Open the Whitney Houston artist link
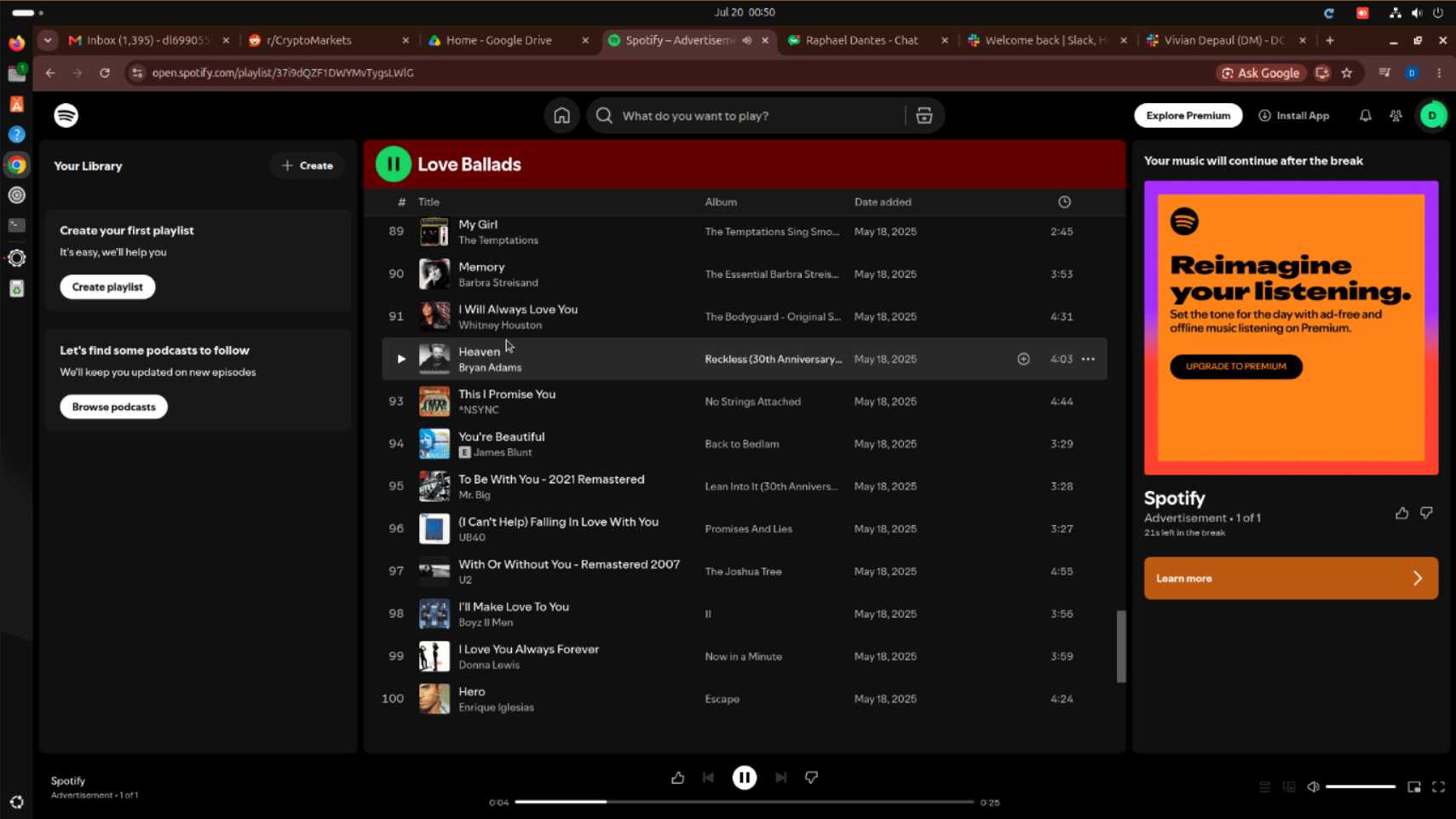 pyautogui.click(x=500, y=325)
